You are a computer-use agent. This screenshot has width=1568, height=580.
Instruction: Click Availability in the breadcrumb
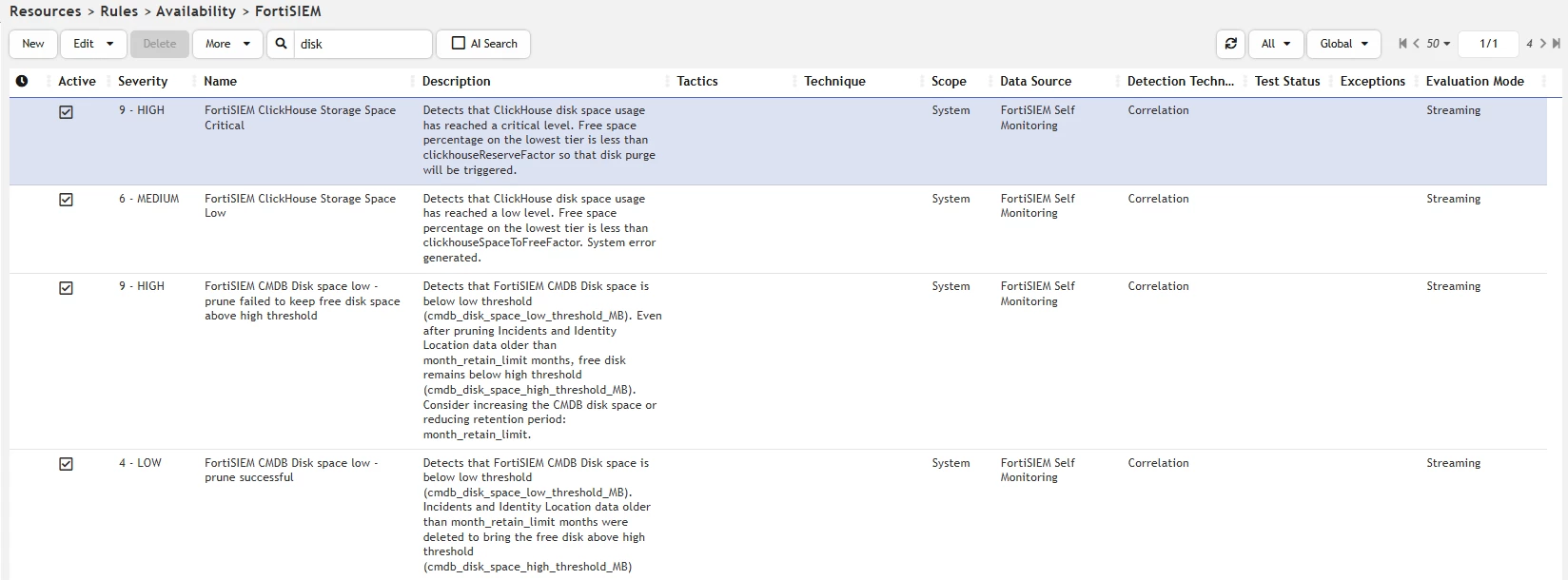(196, 11)
